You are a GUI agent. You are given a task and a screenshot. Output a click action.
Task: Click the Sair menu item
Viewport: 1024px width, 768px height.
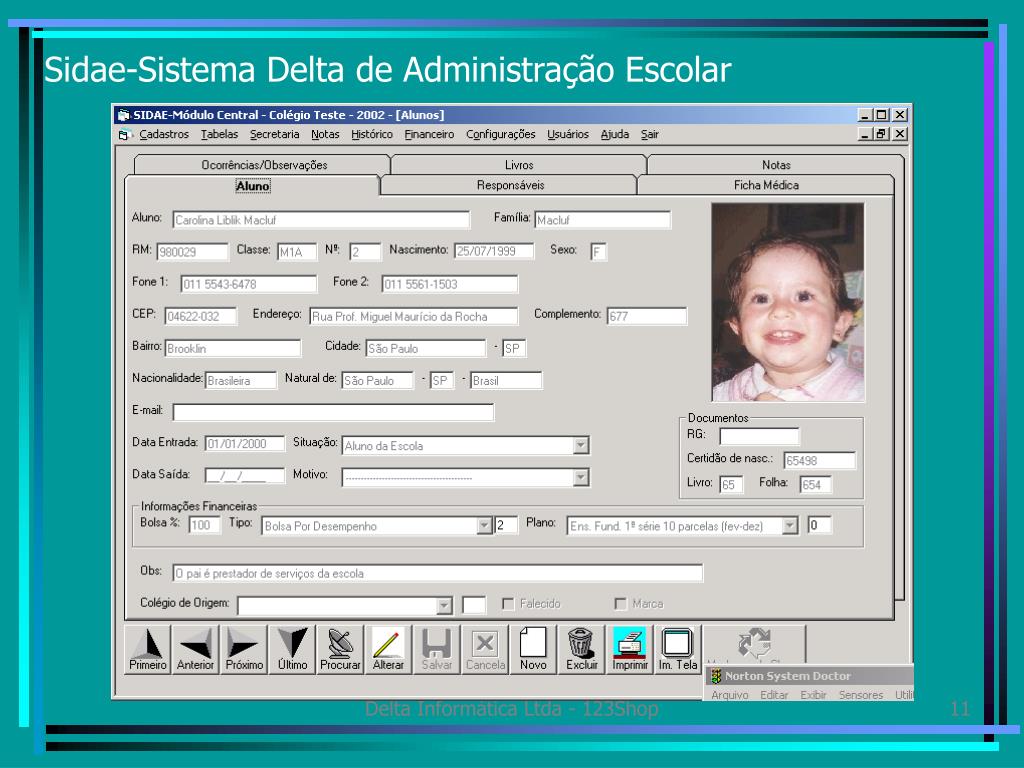(x=650, y=134)
